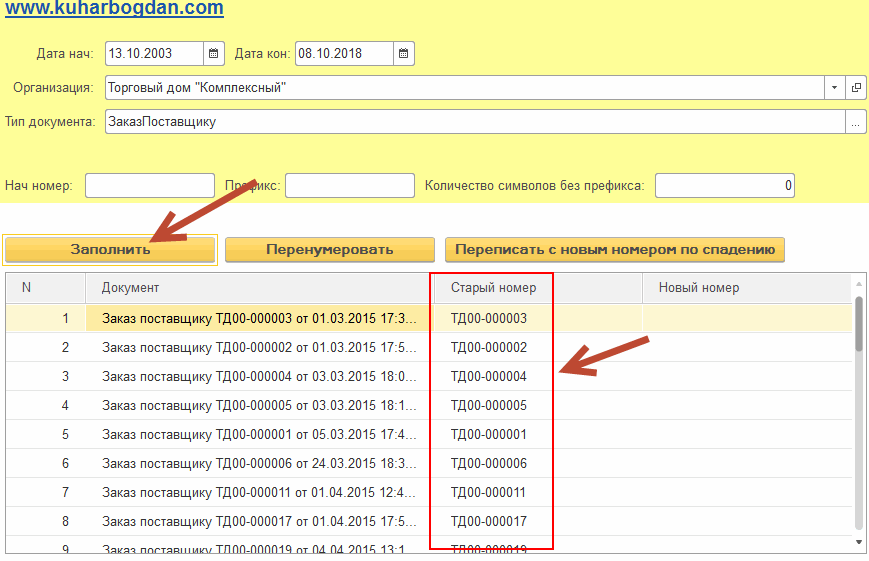Click Количество символов без префикса field
The width and height of the screenshot is (869, 561).
[725, 186]
